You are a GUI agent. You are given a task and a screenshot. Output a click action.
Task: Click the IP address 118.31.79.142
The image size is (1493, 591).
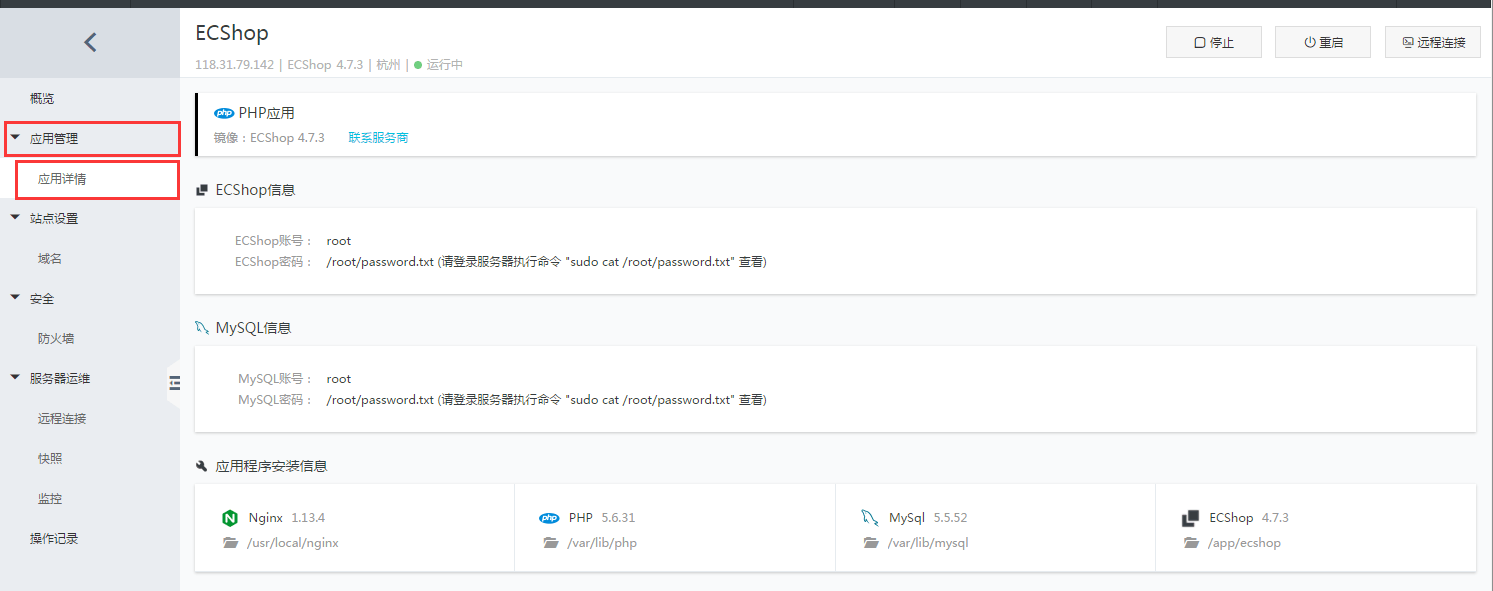[x=234, y=65]
